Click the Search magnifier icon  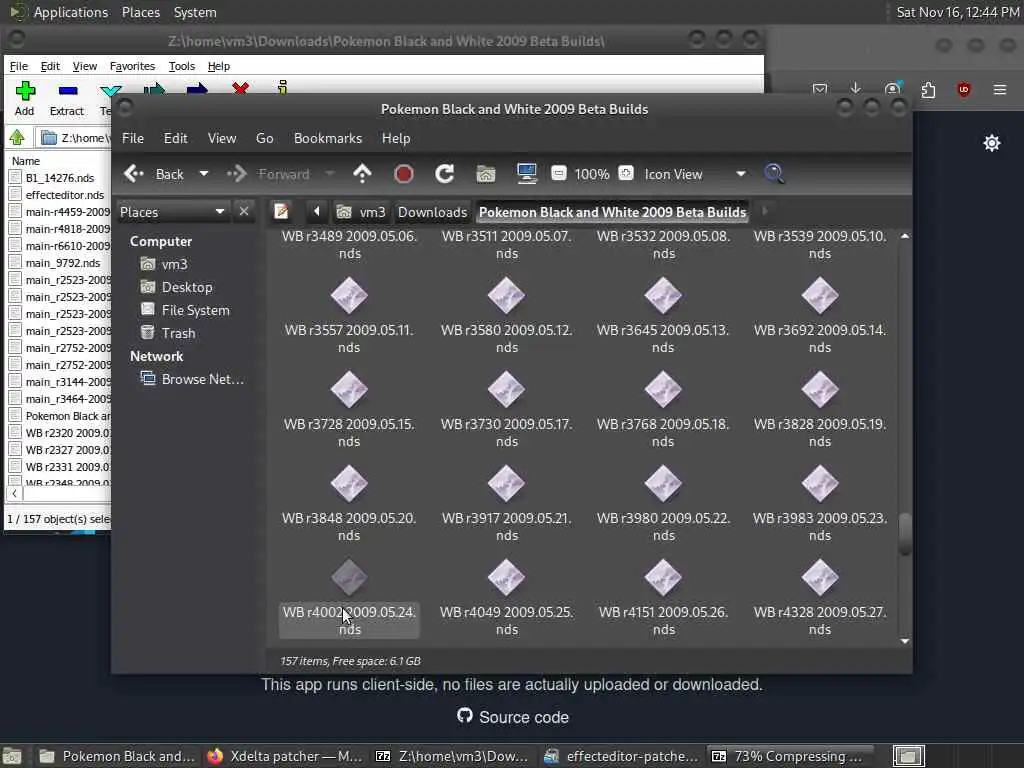click(x=775, y=174)
